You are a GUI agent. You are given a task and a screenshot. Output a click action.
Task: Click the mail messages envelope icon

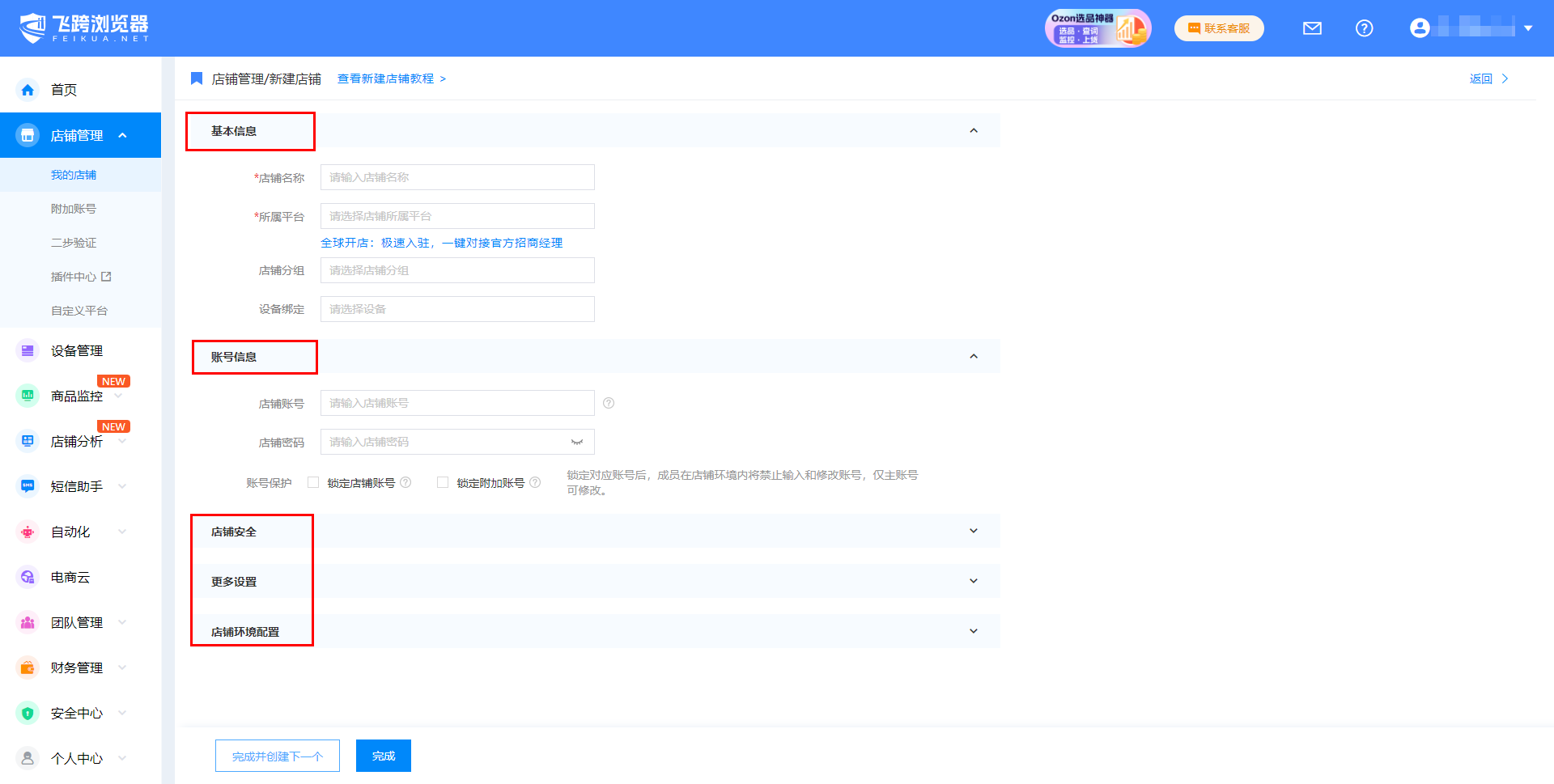pyautogui.click(x=1312, y=28)
